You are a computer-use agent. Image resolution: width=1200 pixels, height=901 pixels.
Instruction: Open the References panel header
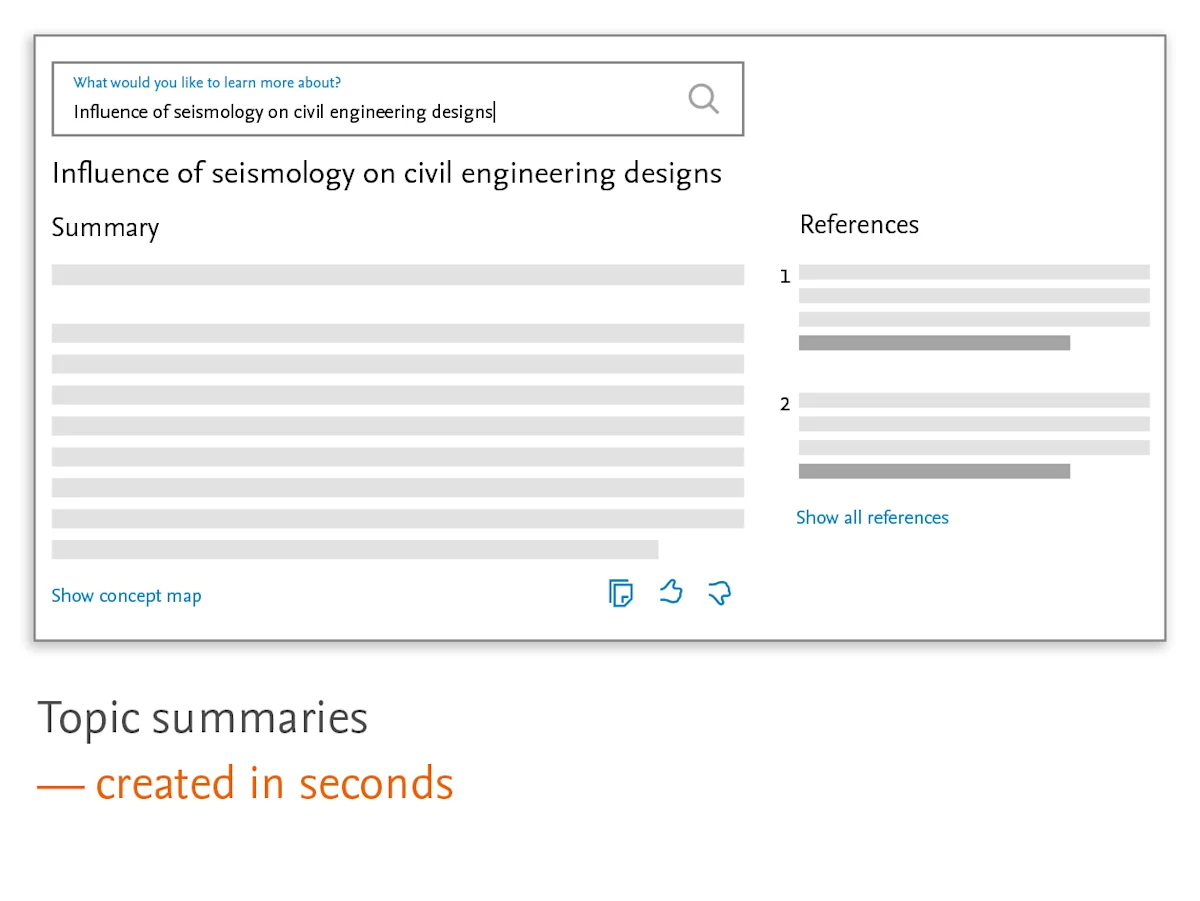point(859,224)
